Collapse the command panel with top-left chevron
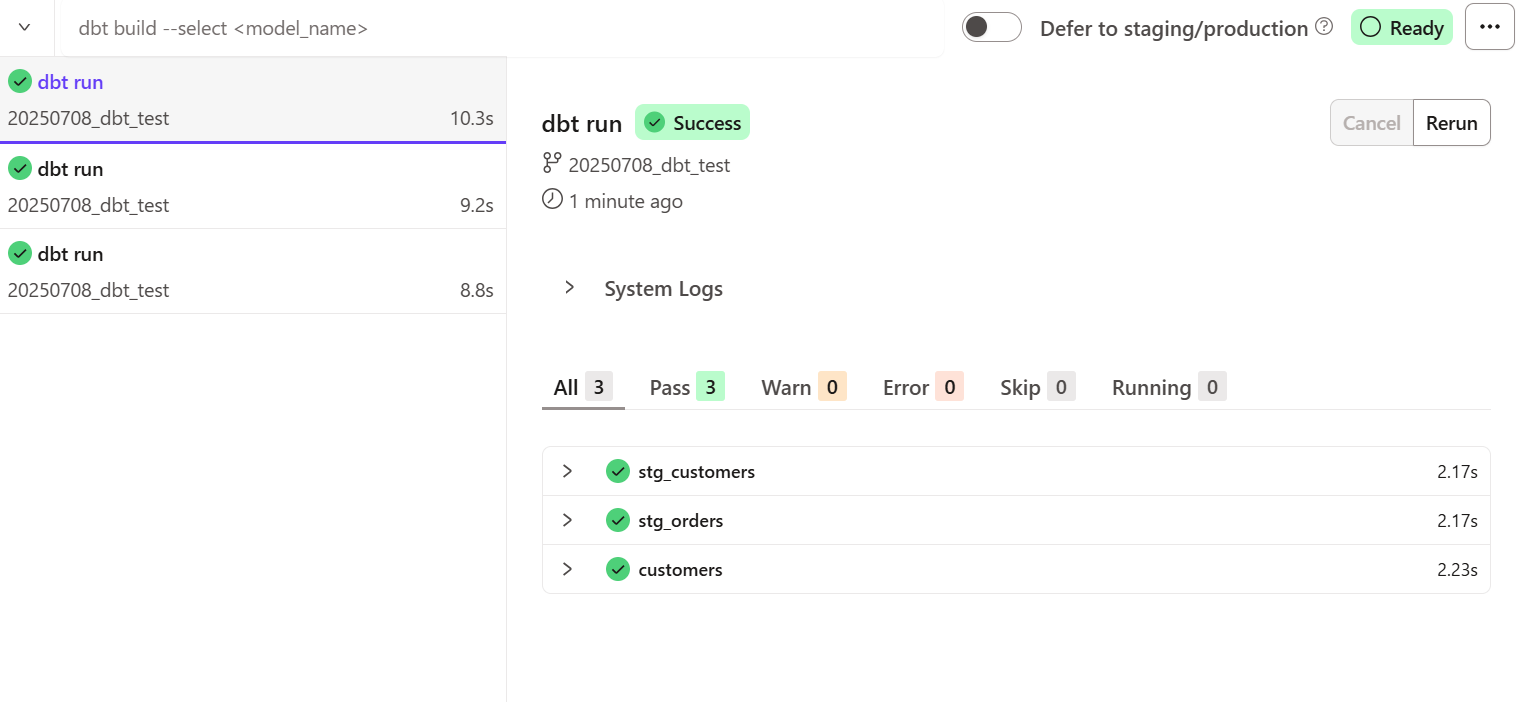 (25, 27)
